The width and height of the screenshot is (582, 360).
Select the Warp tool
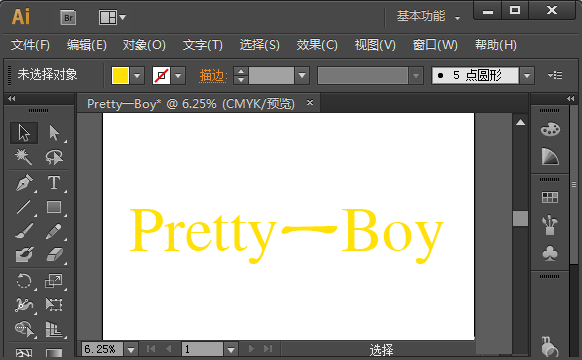[24, 305]
